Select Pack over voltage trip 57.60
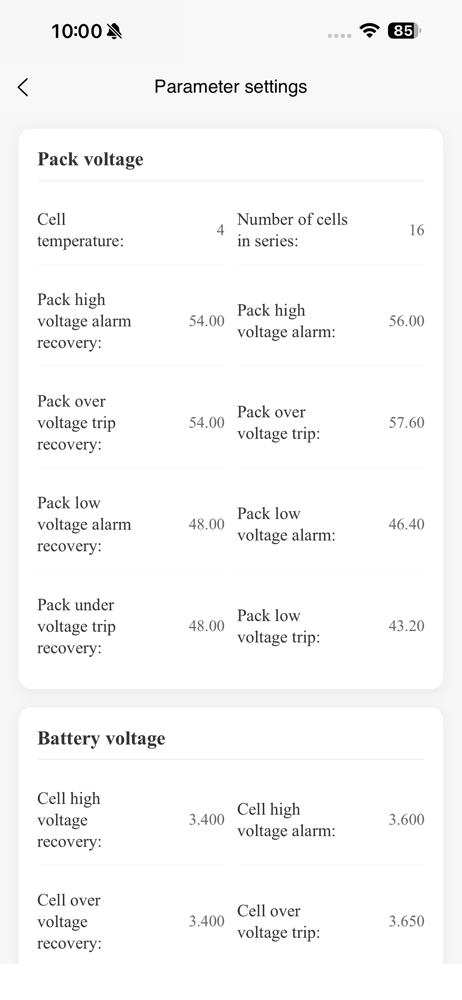Screen dimensions: 462x1000 [406, 423]
